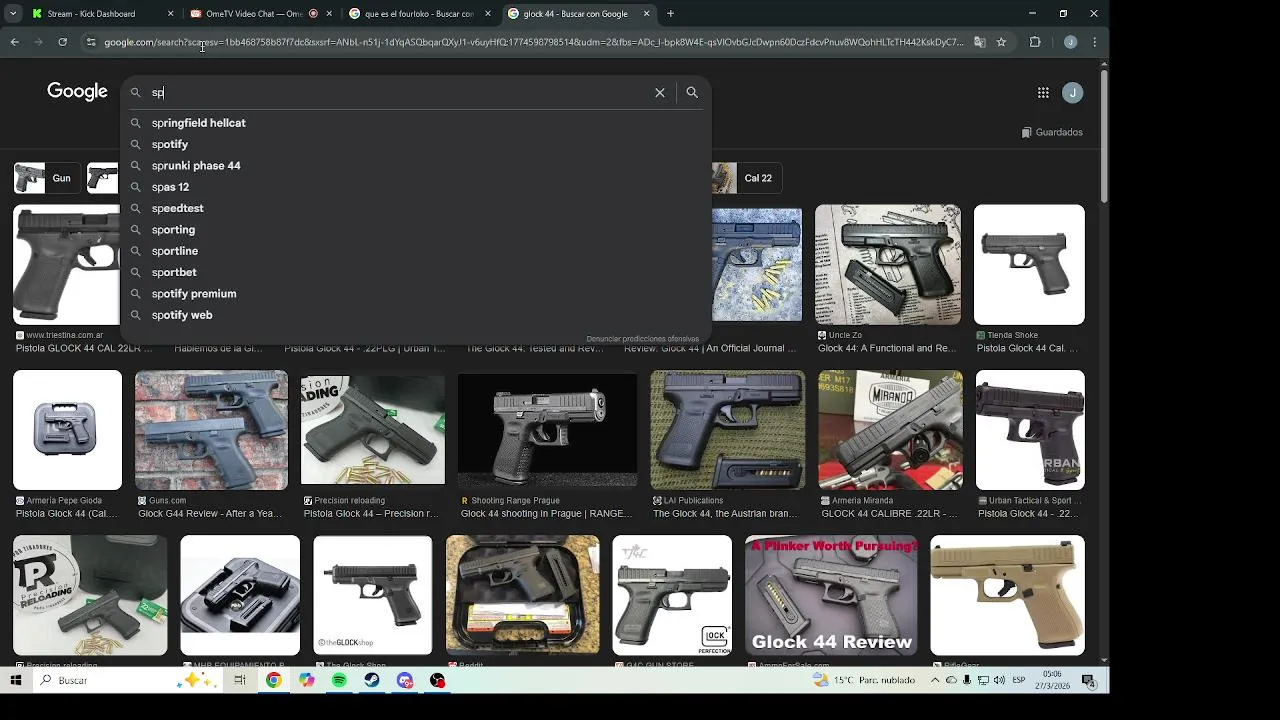Image resolution: width=1280 pixels, height=720 pixels.
Task: Select the 'Gun' filter chip
Action: [47, 178]
